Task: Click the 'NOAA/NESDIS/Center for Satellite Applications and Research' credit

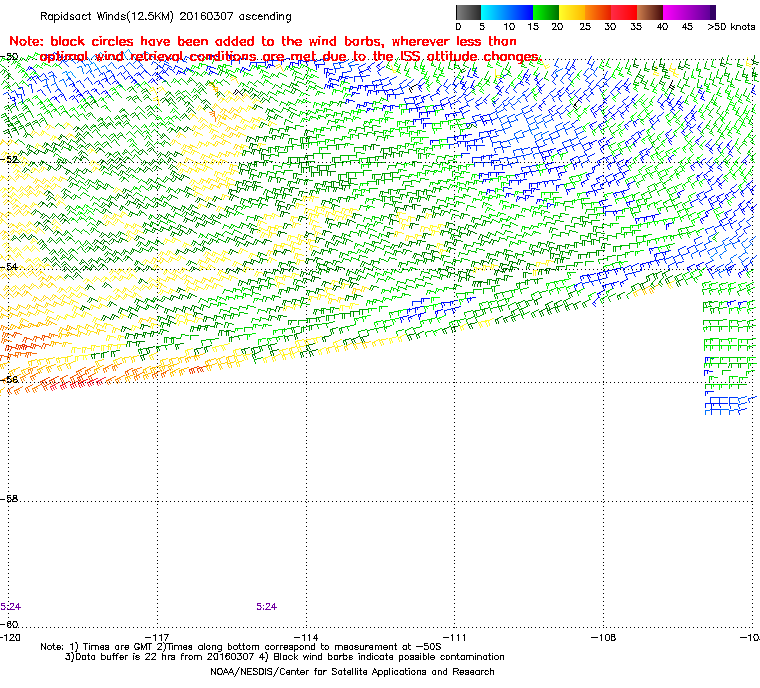Action: coord(352,672)
